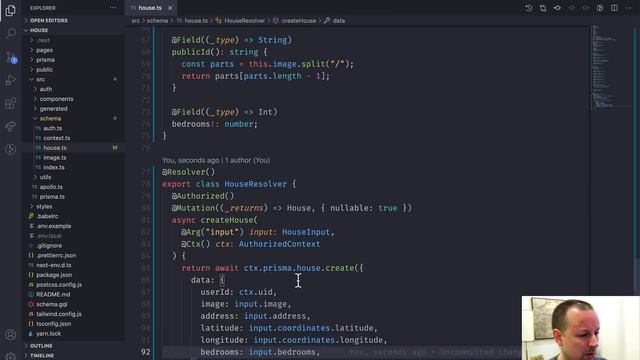This screenshot has width=640, height=360.
Task: Open image.ts file
Action: pyautogui.click(x=73, y=158)
